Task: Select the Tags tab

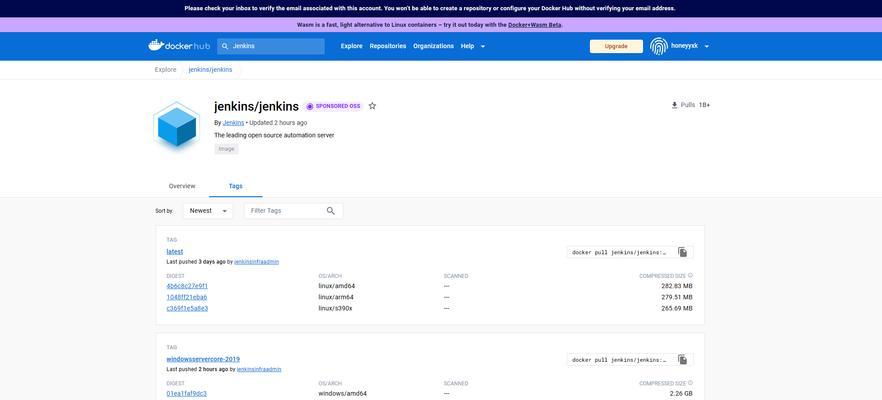Action: tap(236, 186)
